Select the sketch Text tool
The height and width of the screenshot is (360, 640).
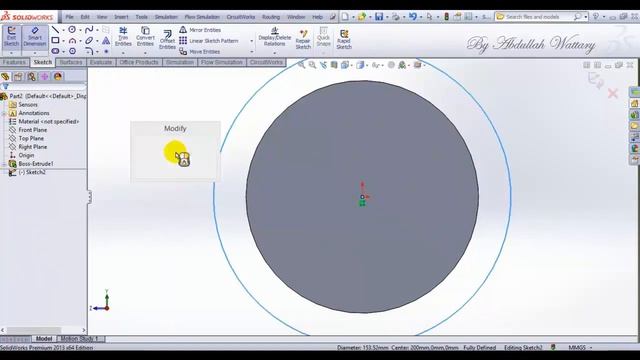106,40
